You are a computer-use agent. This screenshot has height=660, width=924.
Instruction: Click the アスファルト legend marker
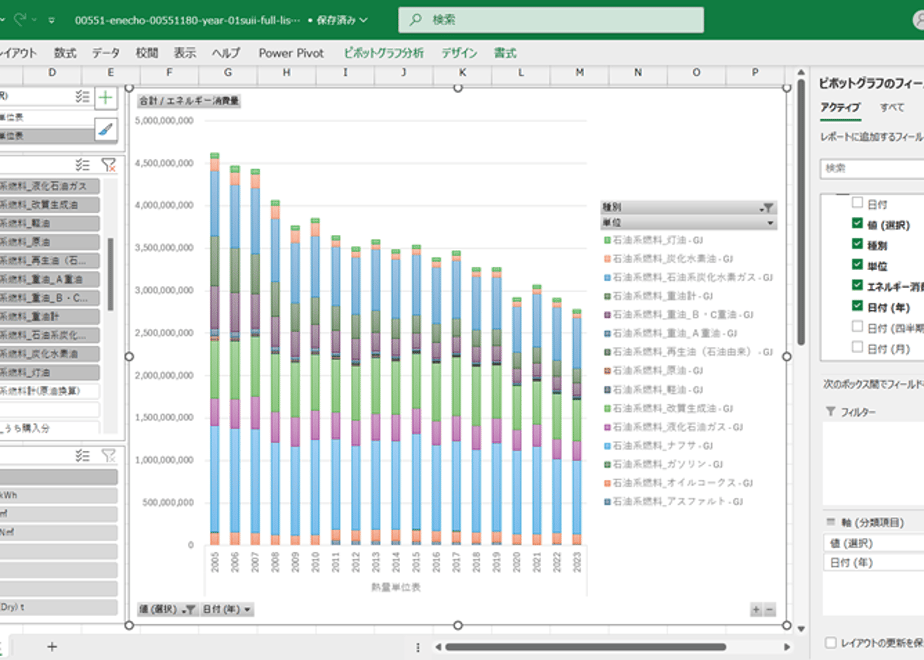click(607, 502)
